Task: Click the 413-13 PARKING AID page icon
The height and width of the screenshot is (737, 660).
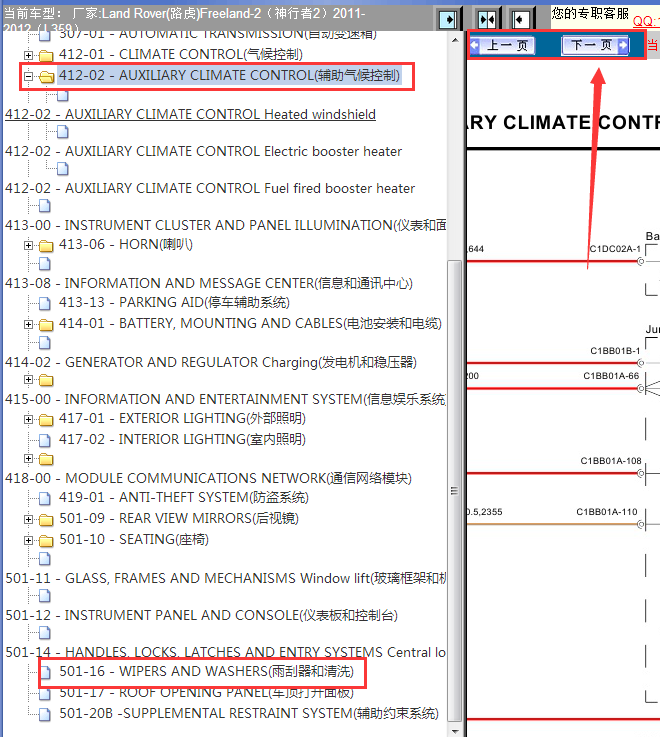Action: coord(45,304)
